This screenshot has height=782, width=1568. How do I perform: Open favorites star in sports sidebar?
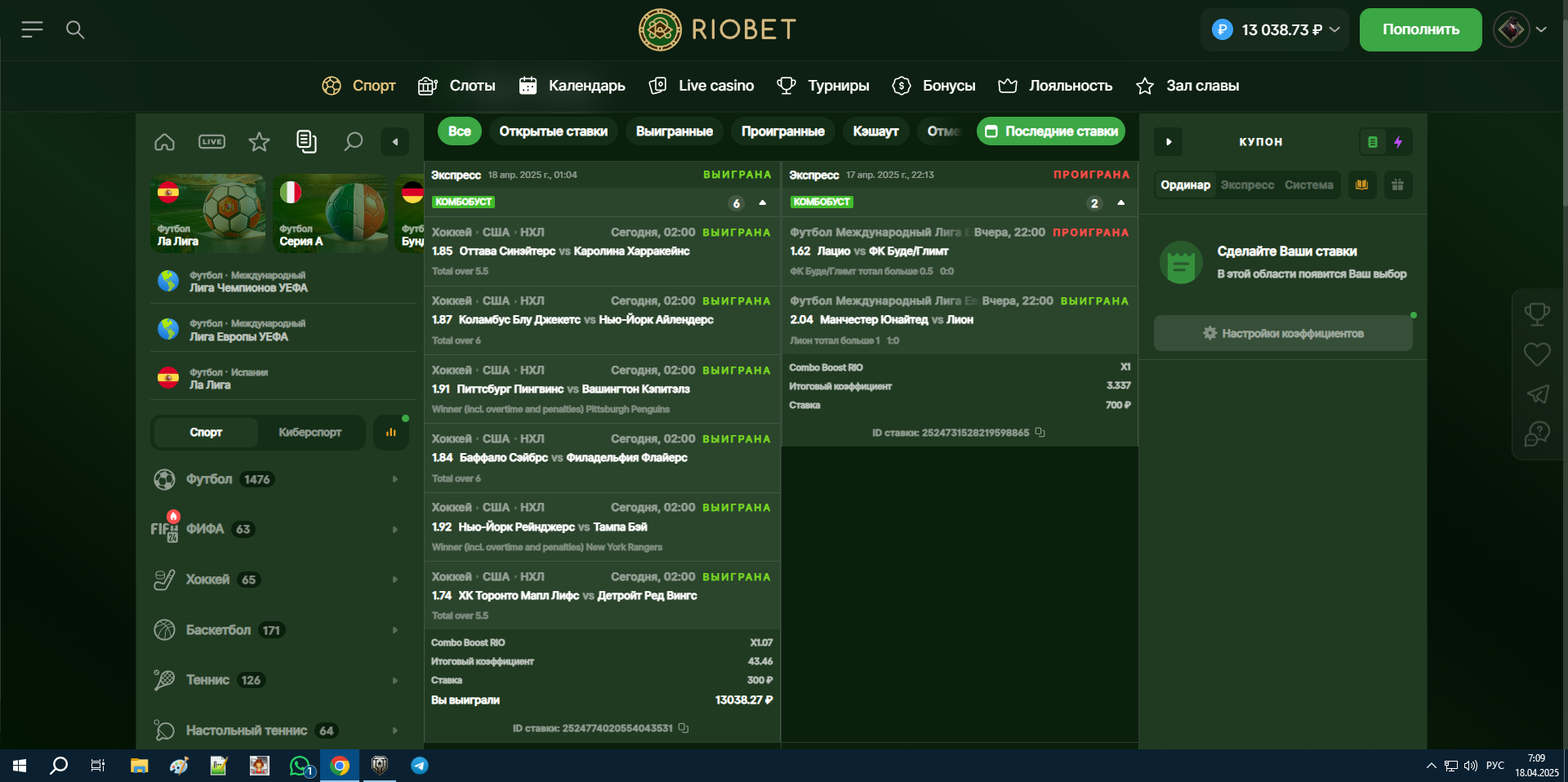(x=259, y=142)
